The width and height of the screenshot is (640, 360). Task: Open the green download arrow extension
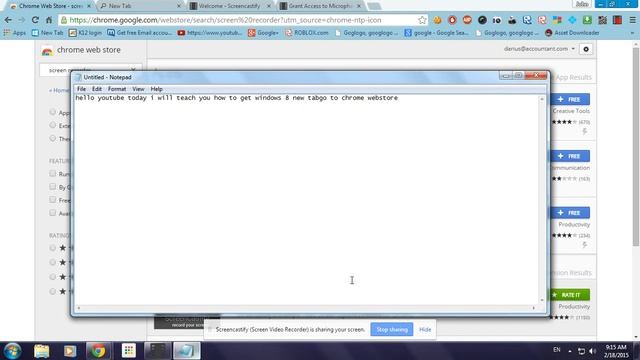pyautogui.click(x=587, y=20)
